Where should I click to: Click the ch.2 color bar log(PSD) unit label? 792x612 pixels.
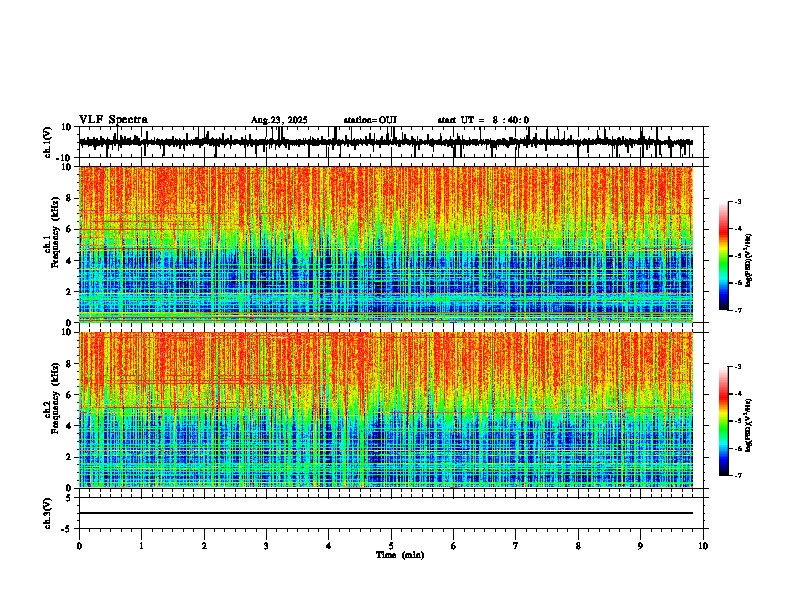(749, 425)
